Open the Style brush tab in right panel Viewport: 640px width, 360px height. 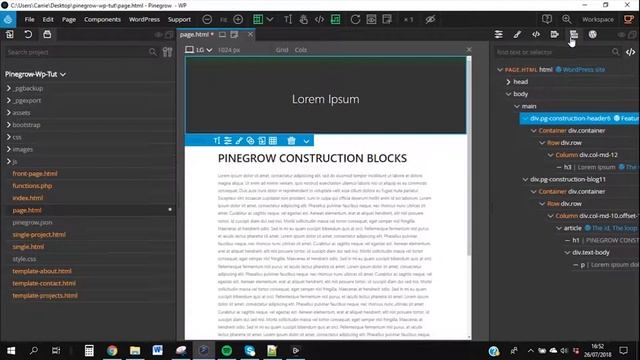pyautogui.click(x=517, y=35)
